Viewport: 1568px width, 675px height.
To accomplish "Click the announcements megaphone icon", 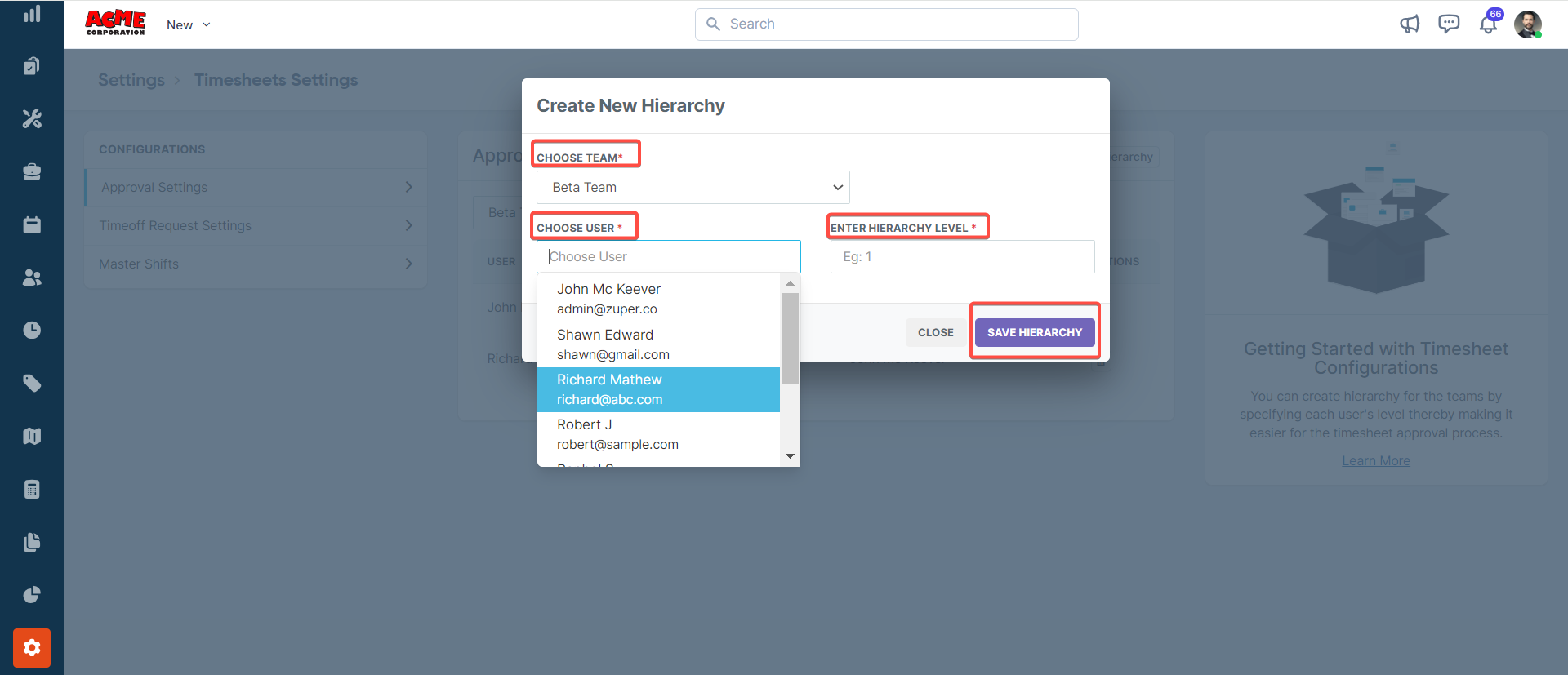I will 1410,24.
